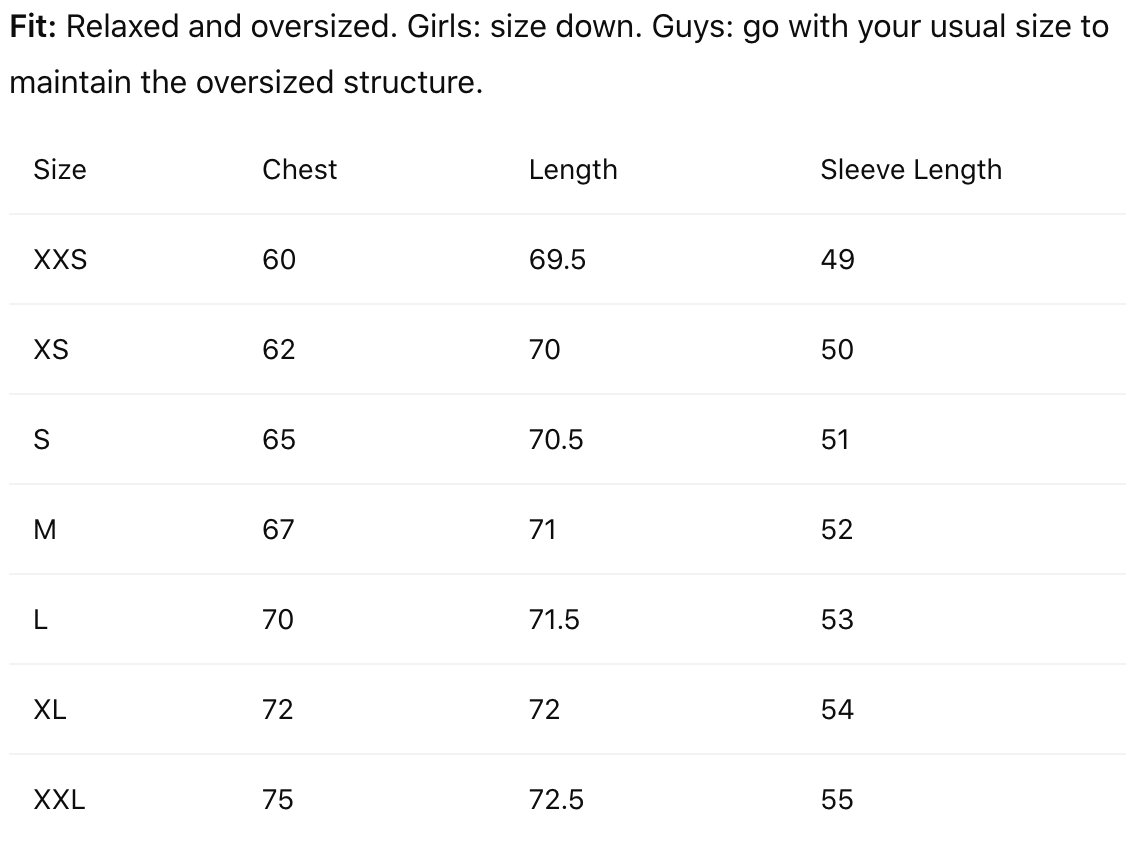Viewport: 1126px width, 854px height.
Task: Click the M size row label
Action: 45,530
